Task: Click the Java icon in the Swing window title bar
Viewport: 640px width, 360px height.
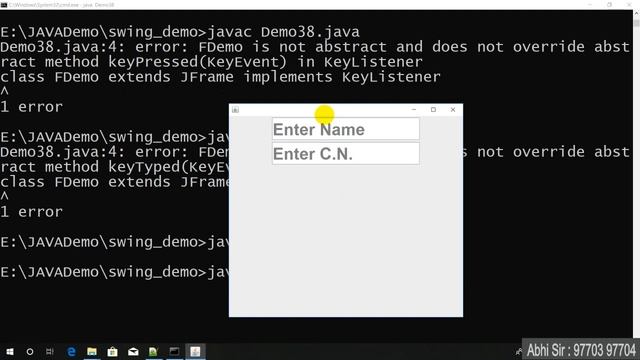Action: [x=236, y=109]
